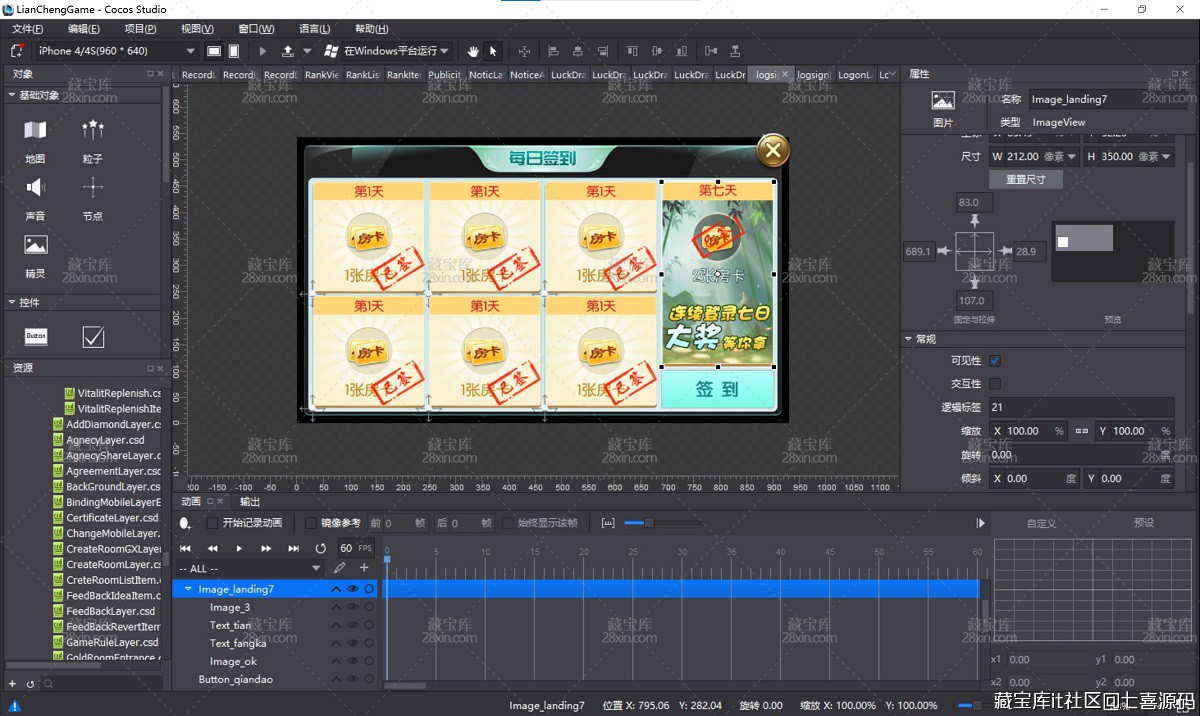The width and height of the screenshot is (1200, 716).
Task: Open the 项目(P) menu
Action: (x=139, y=29)
